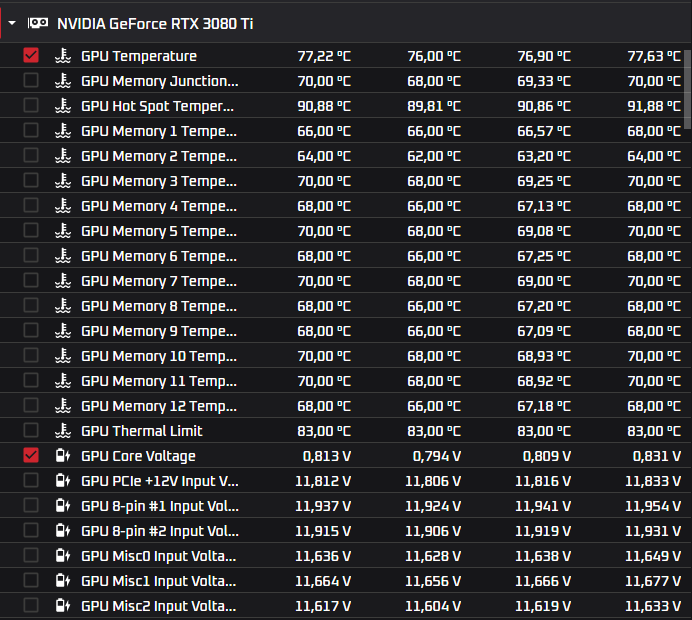The image size is (692, 620).
Task: Click the thermometer icon for GPU Memory 1
Action: click(x=63, y=131)
